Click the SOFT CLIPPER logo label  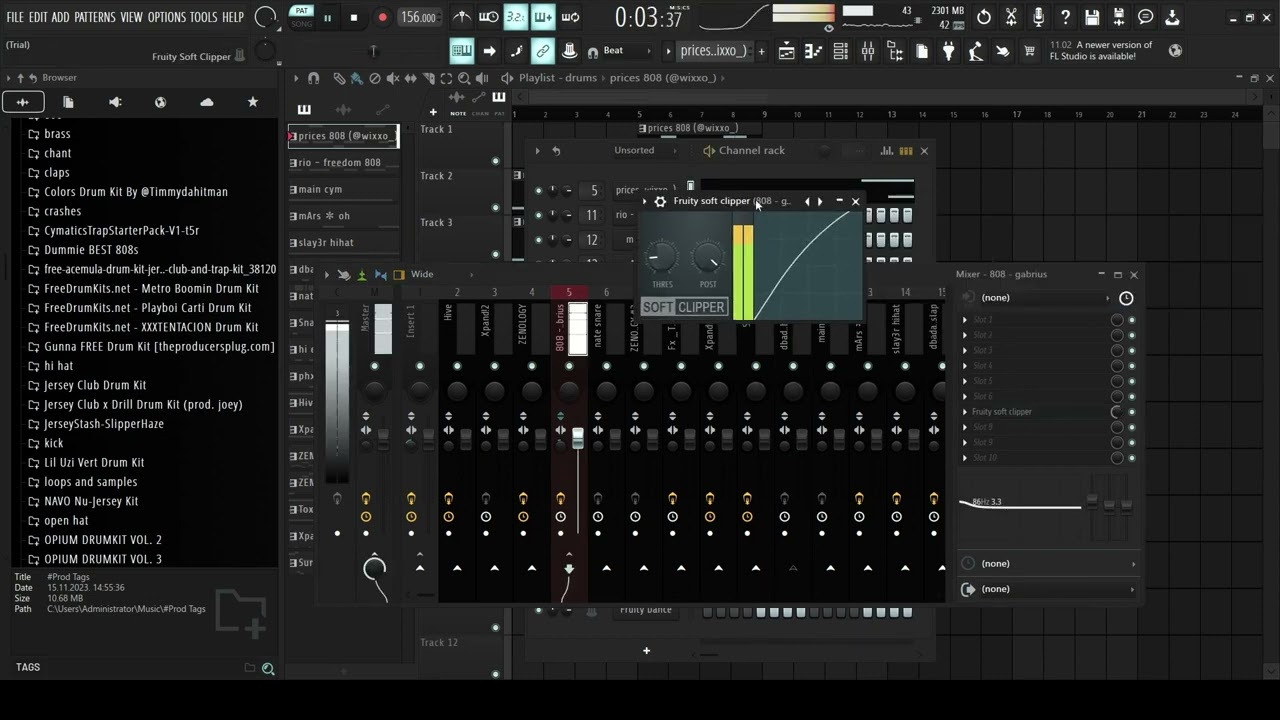[684, 307]
